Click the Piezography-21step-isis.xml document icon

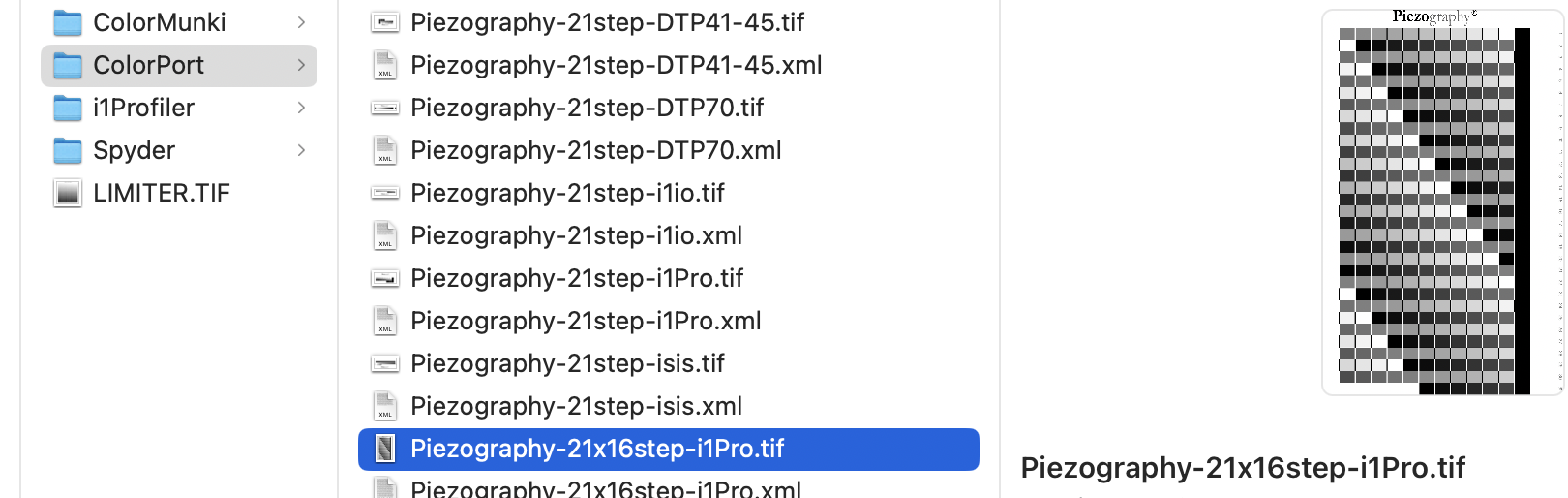tap(385, 406)
